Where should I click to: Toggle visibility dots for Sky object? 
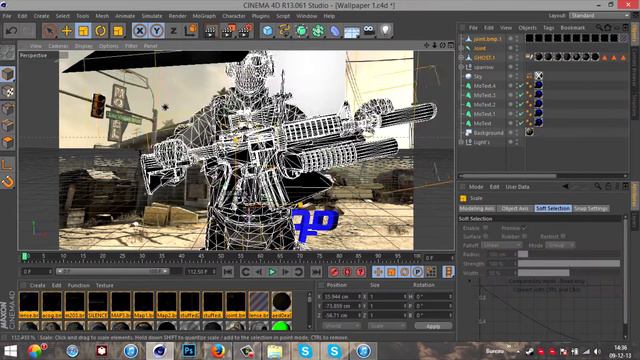516,76
